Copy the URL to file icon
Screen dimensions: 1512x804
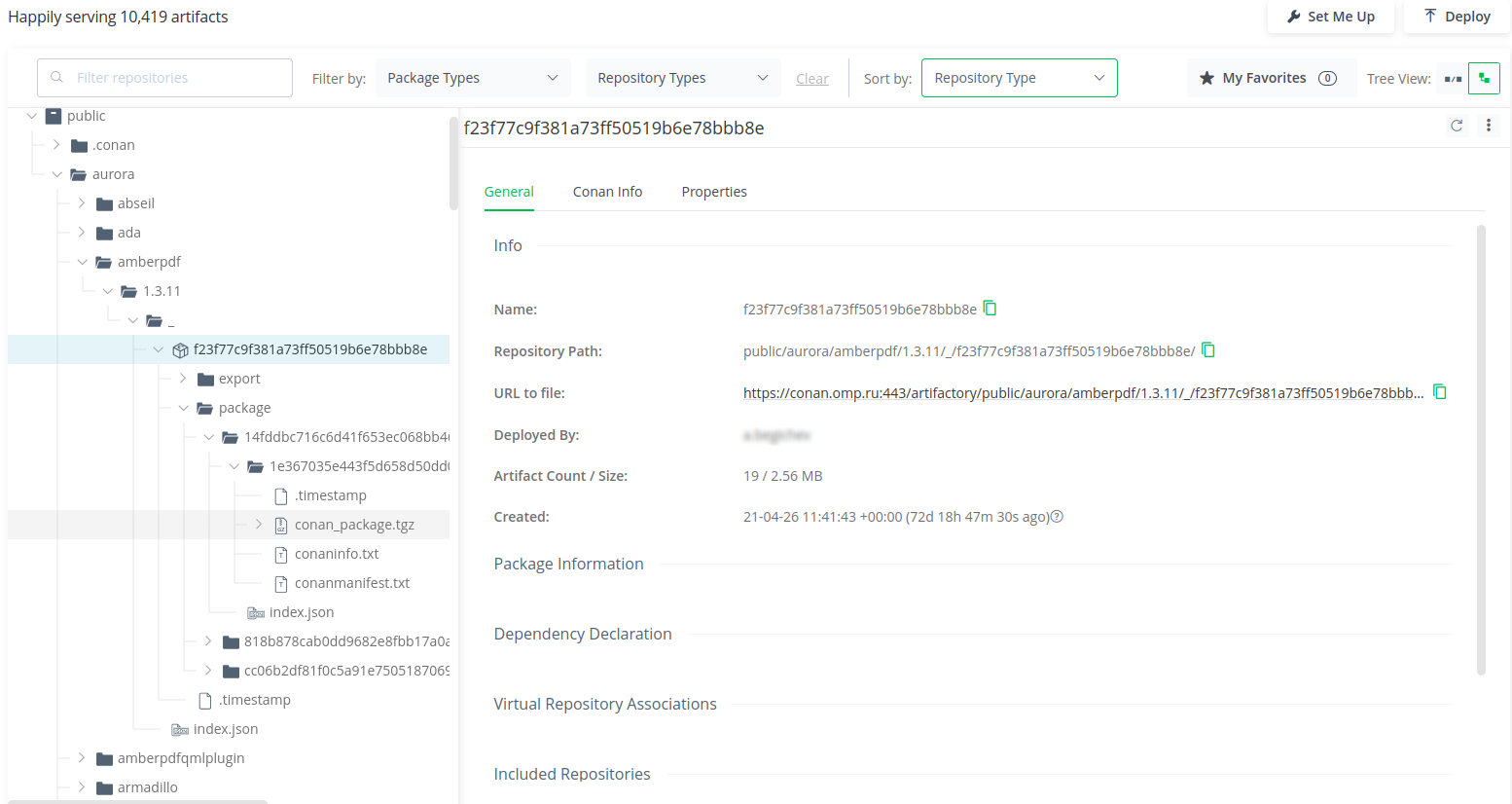coord(1440,392)
